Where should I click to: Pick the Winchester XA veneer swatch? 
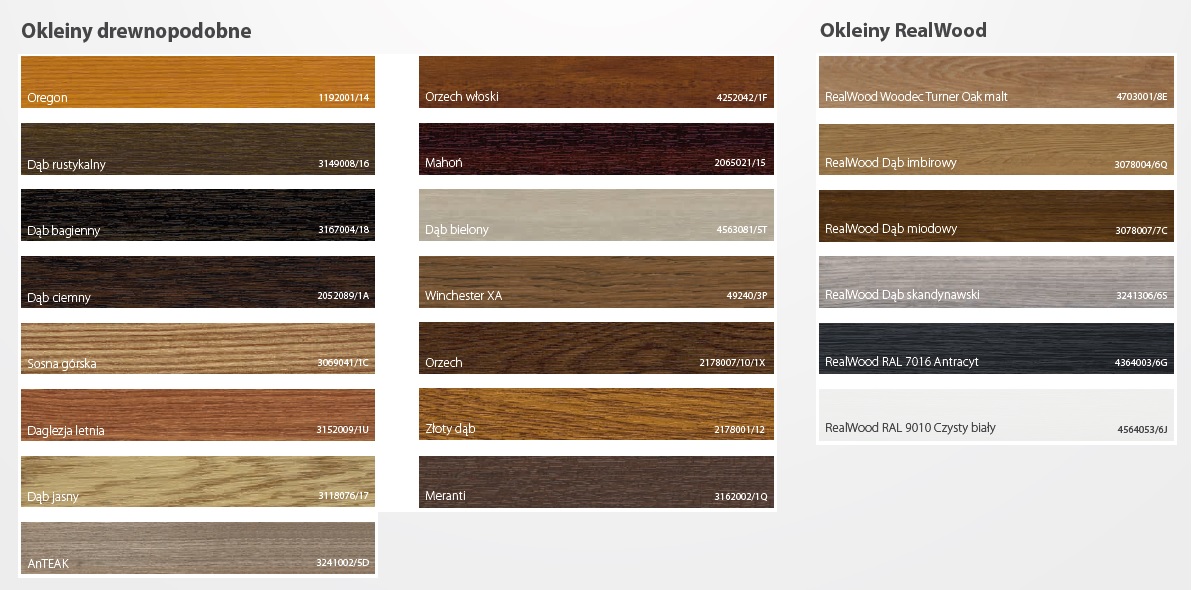596,282
